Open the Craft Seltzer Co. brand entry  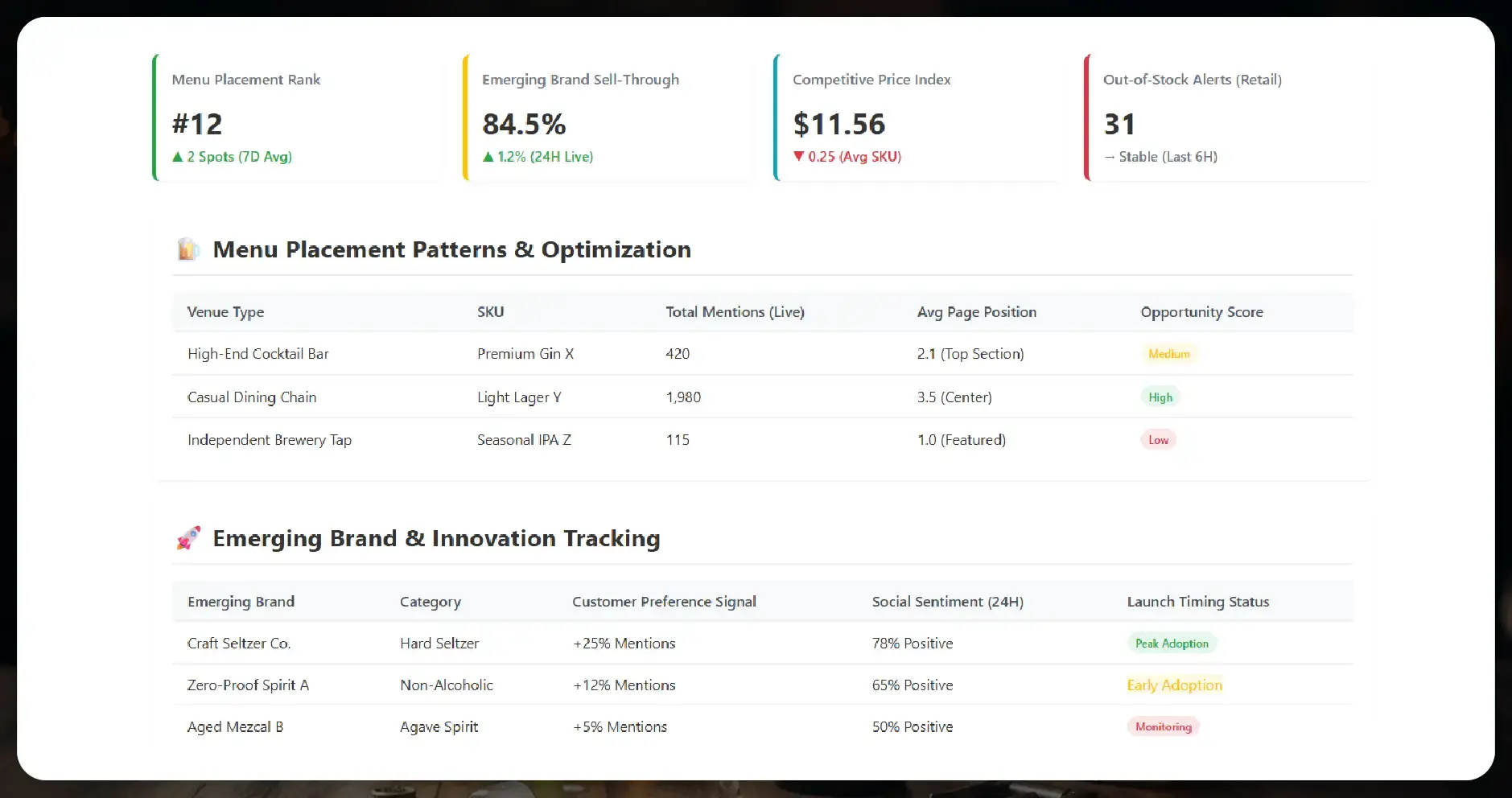click(x=239, y=644)
